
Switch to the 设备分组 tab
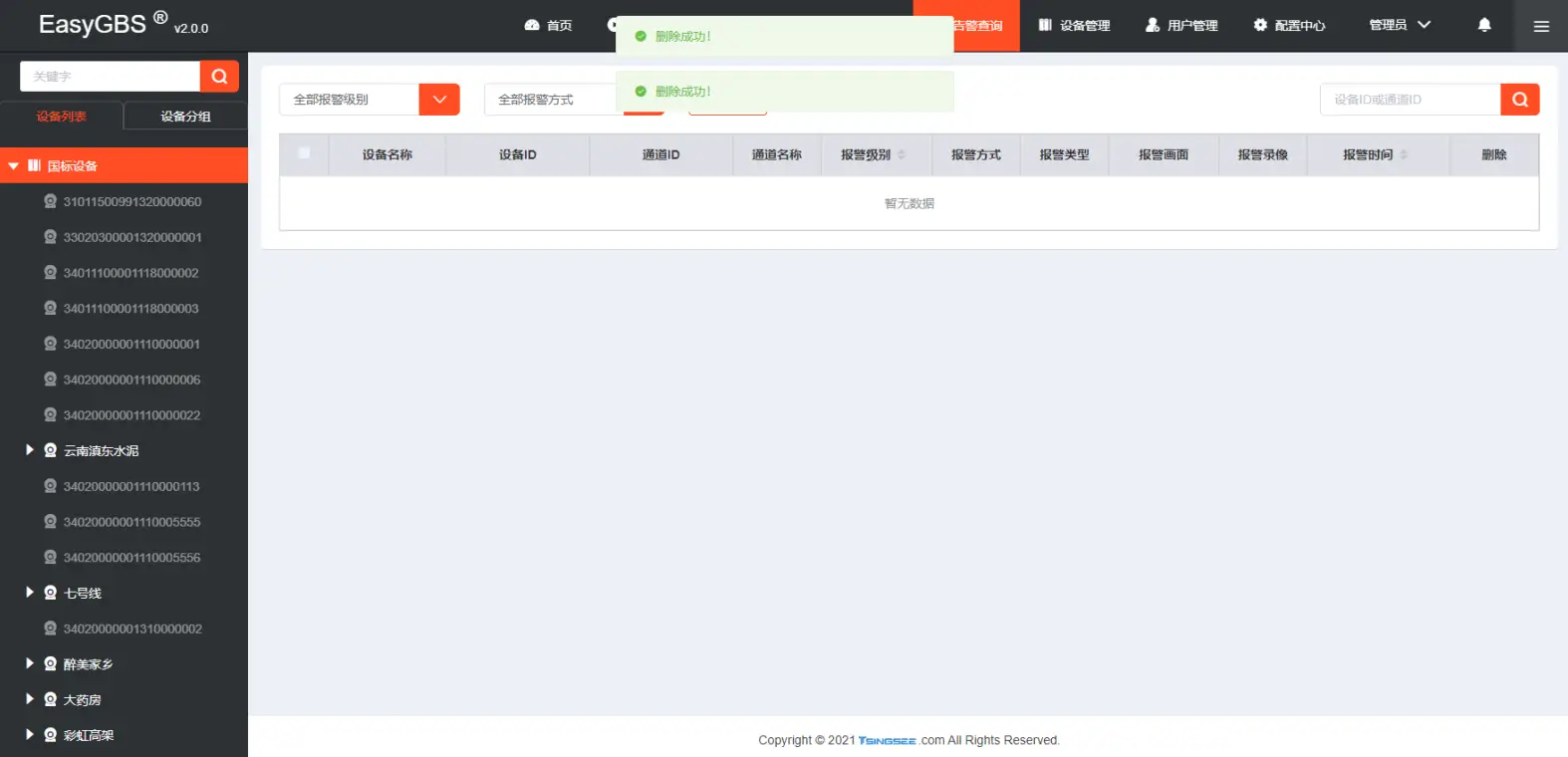point(185,117)
